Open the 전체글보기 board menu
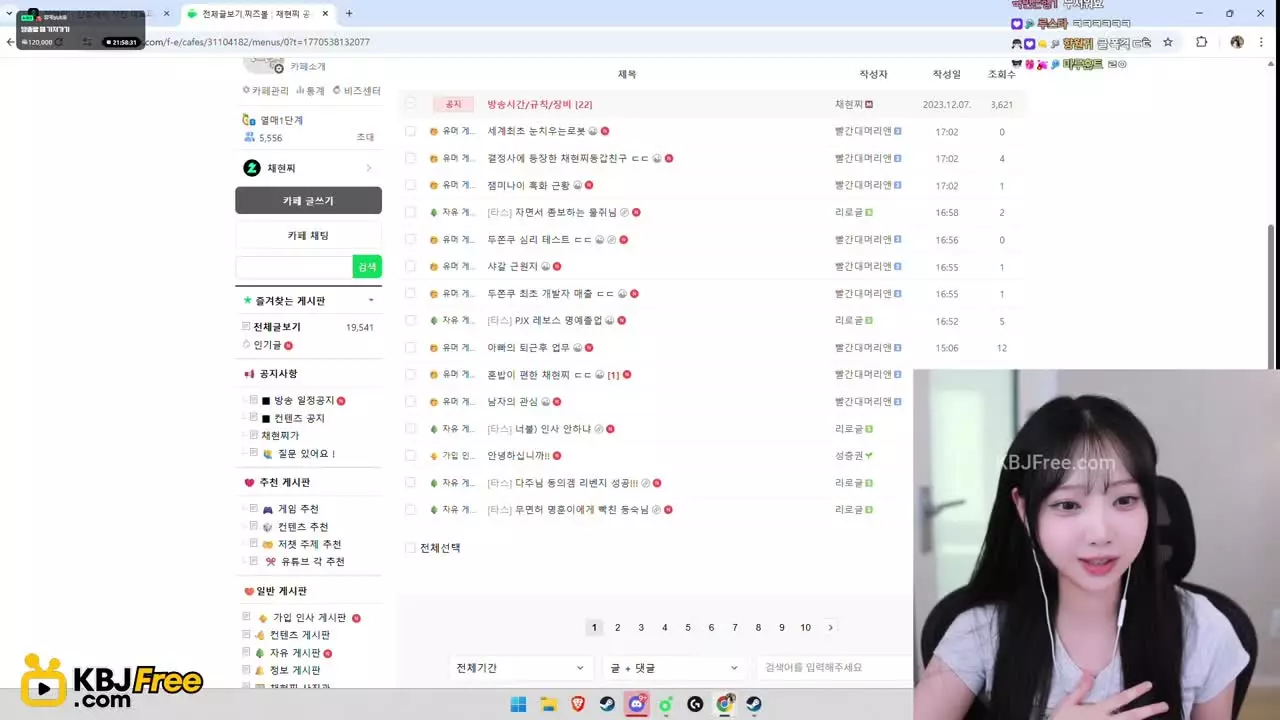Image resolution: width=1280 pixels, height=720 pixels. (x=277, y=327)
